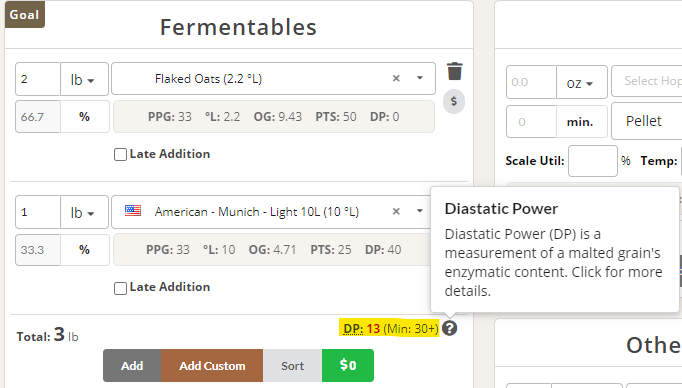
Task: Click the Goal badge
Action: point(25,15)
